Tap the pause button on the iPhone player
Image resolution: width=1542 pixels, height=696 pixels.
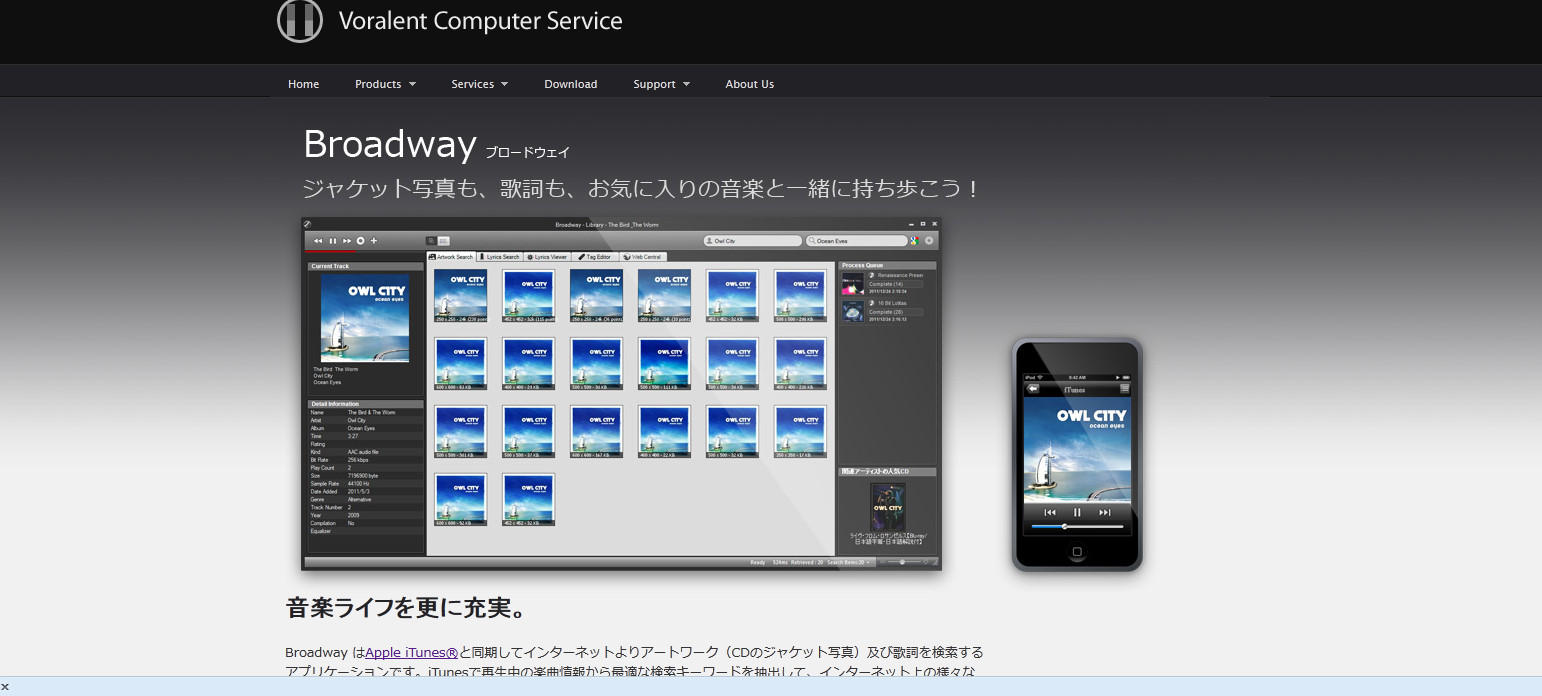1077,512
